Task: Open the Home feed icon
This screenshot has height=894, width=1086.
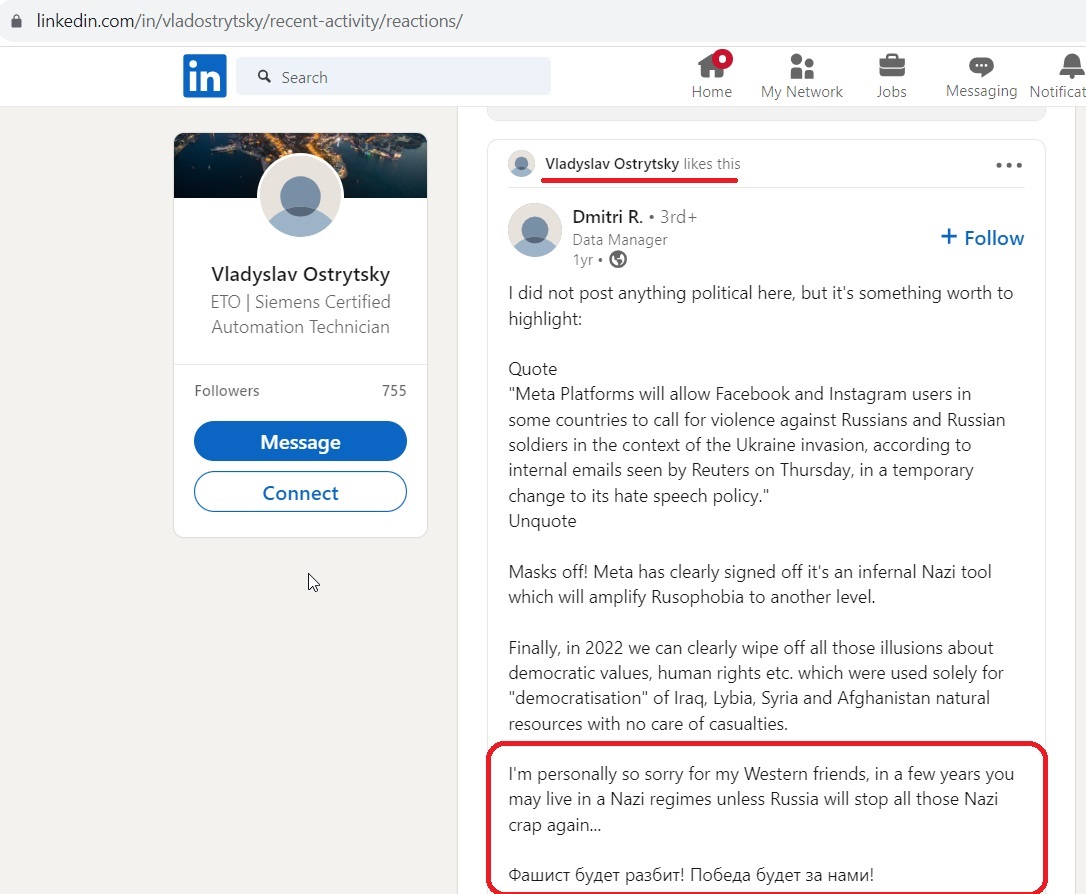Action: [711, 66]
